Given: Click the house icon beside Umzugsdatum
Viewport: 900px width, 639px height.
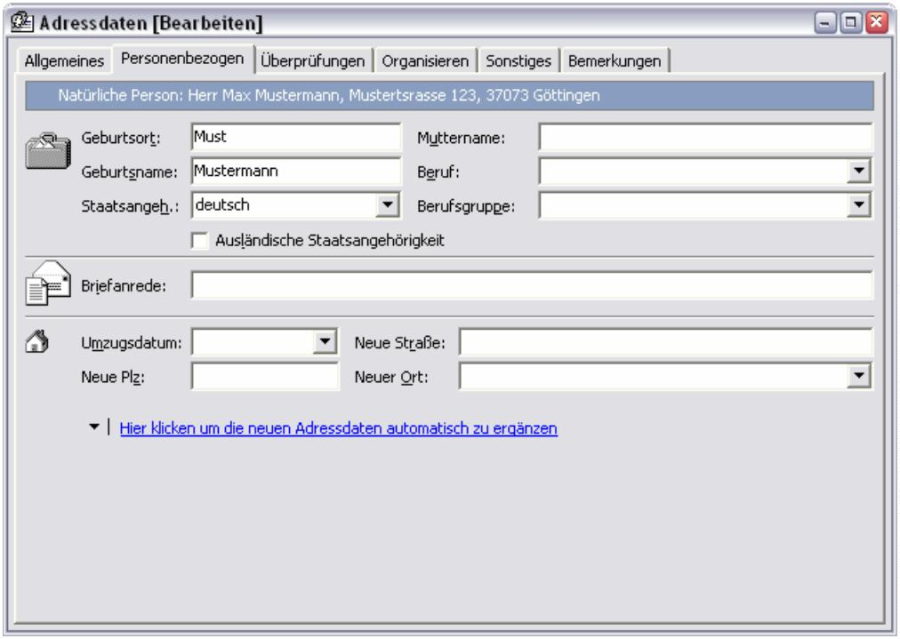Looking at the screenshot, I should pyautogui.click(x=36, y=343).
